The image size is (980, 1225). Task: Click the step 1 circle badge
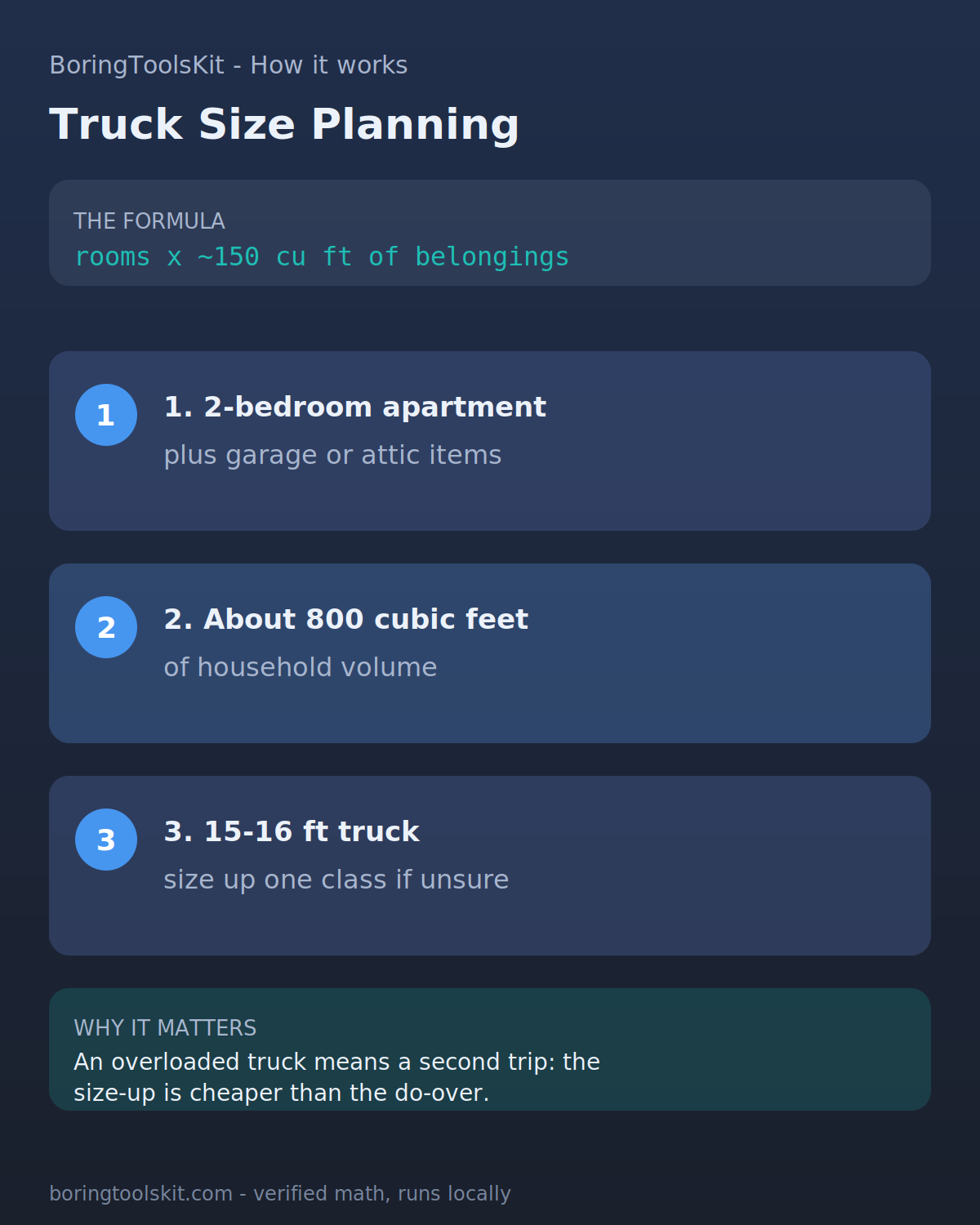point(106,415)
